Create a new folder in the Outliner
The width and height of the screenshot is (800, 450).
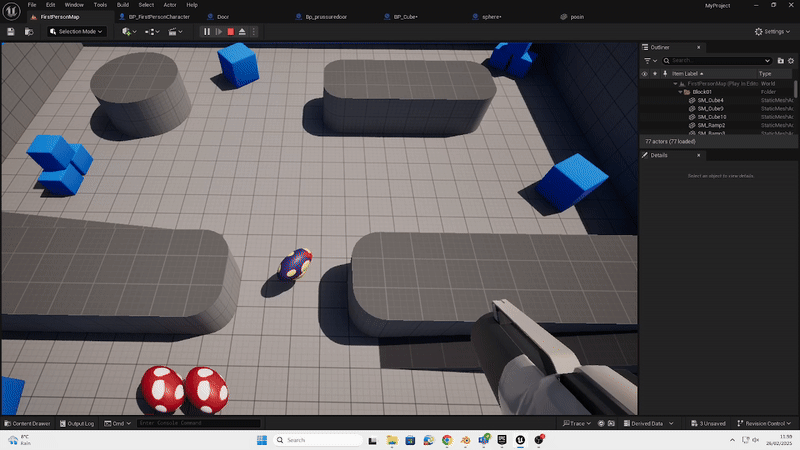pos(781,61)
